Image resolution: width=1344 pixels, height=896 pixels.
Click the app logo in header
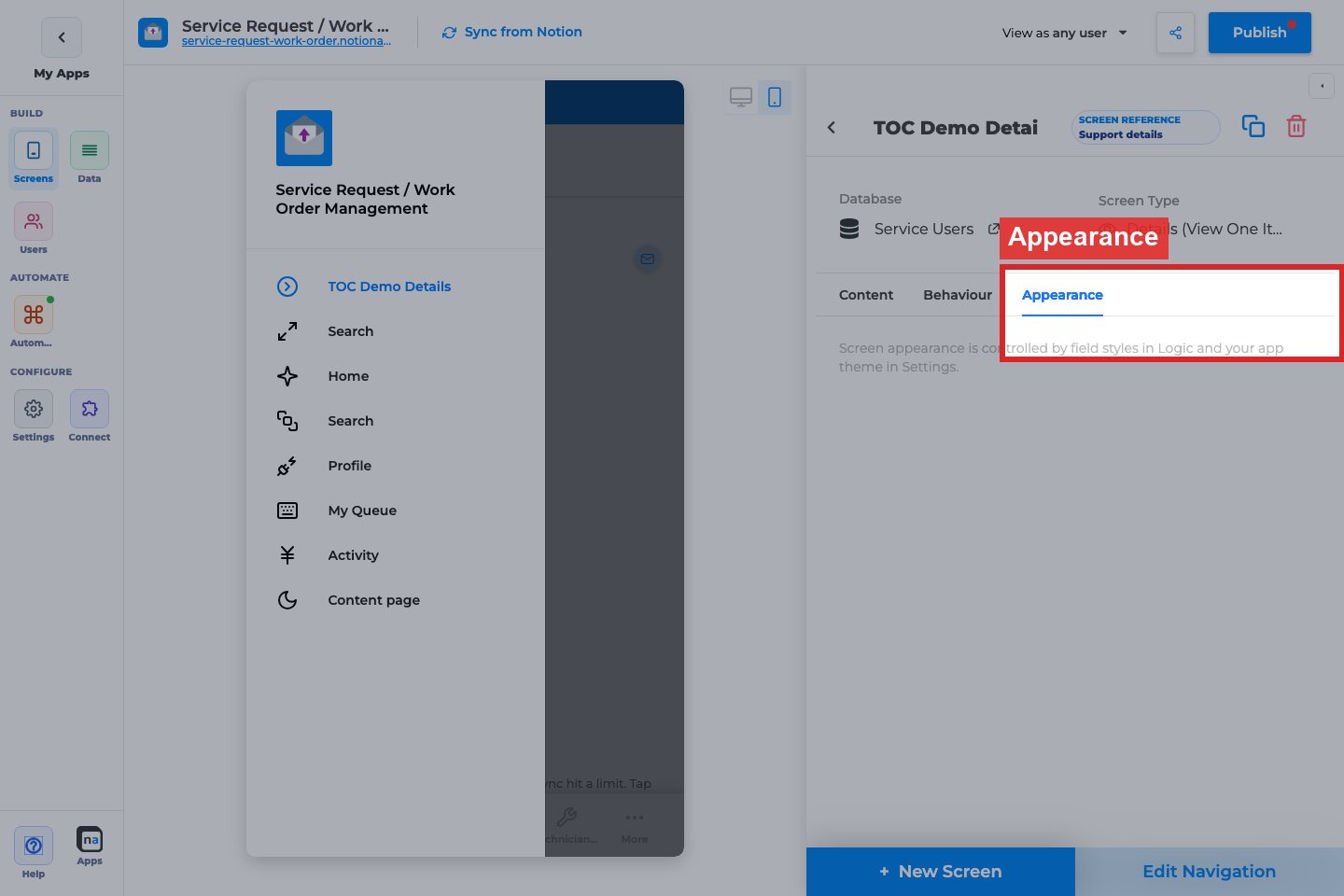click(153, 33)
